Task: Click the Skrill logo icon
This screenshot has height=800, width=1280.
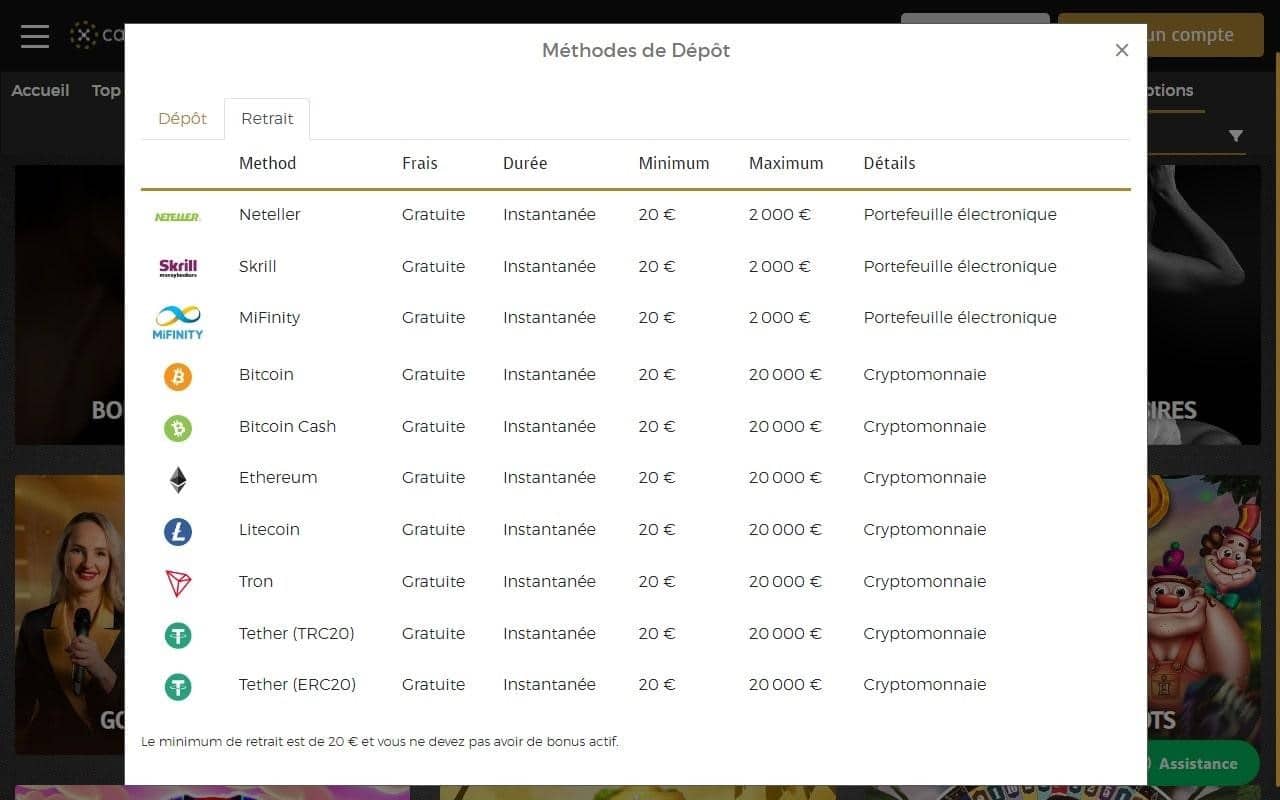Action: coord(178,267)
